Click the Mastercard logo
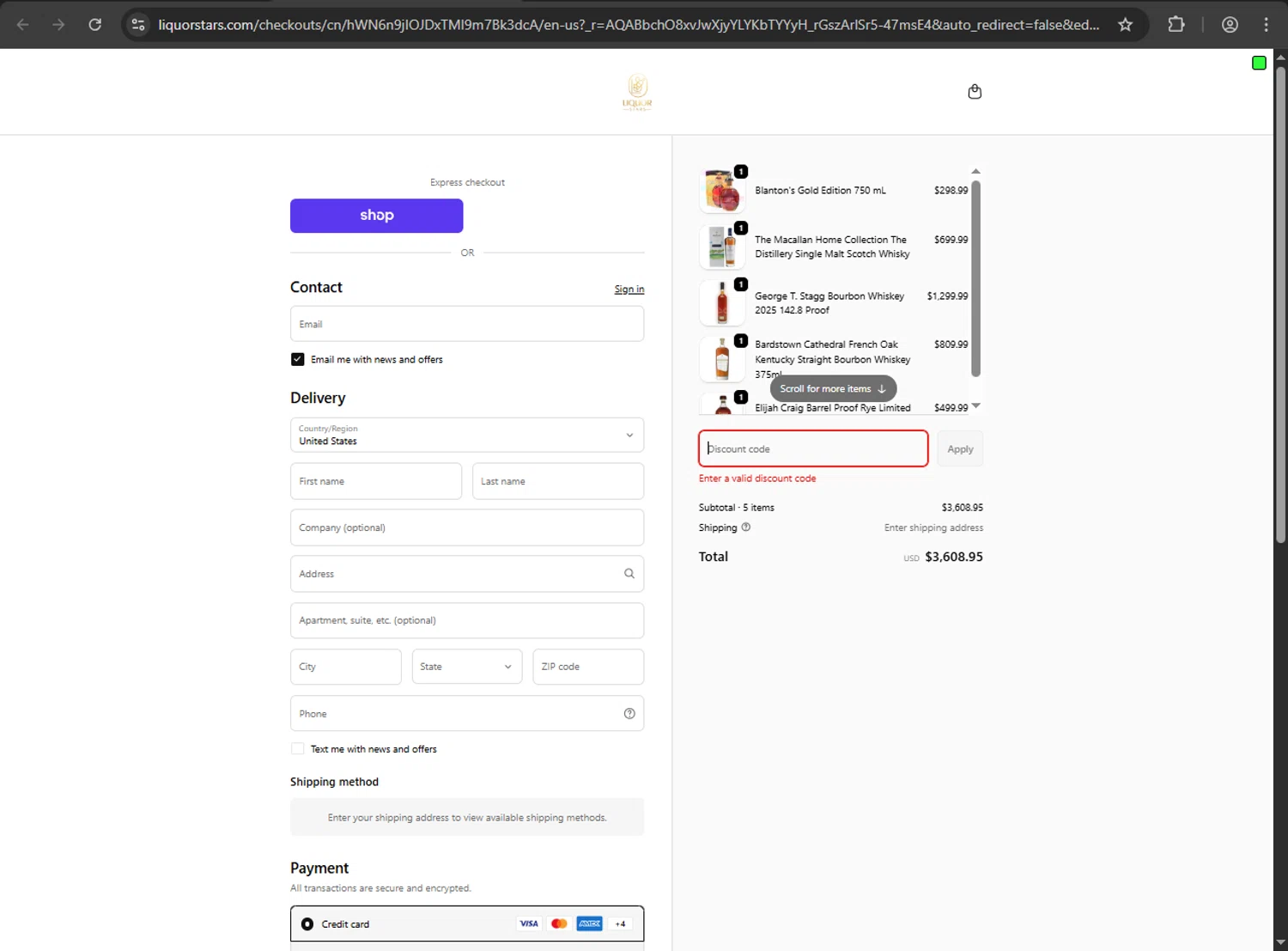The width and height of the screenshot is (1288, 951). [559, 924]
